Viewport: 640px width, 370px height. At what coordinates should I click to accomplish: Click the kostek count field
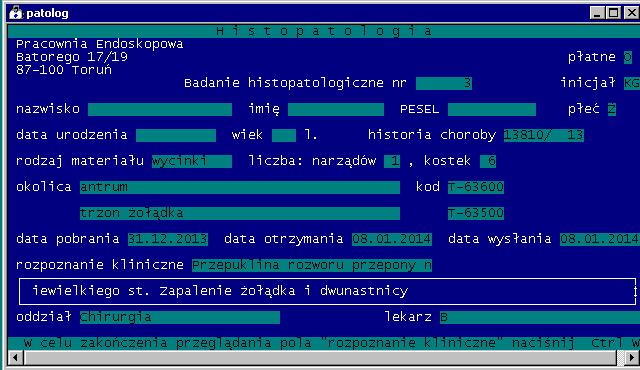488,161
